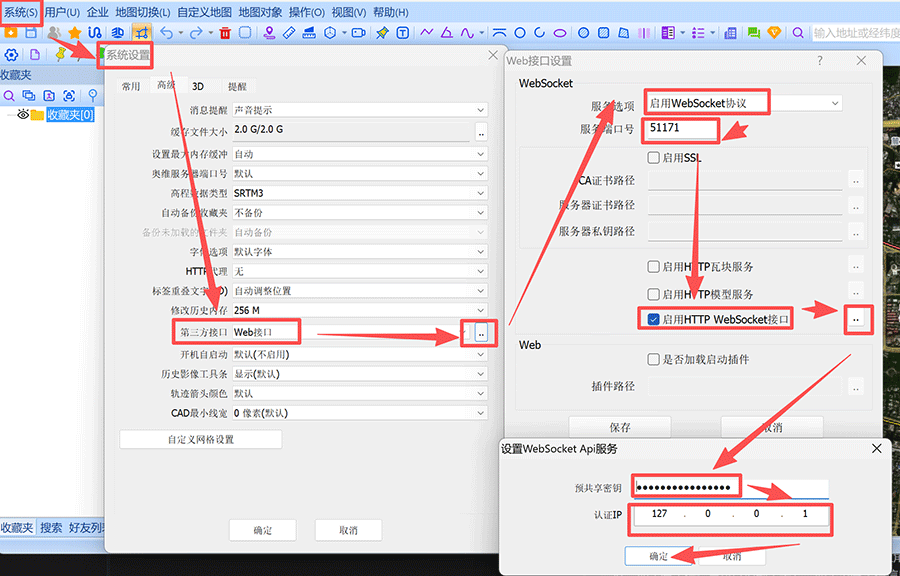
Task: Tick the 启用SSL checkbox
Action: pyautogui.click(x=653, y=158)
